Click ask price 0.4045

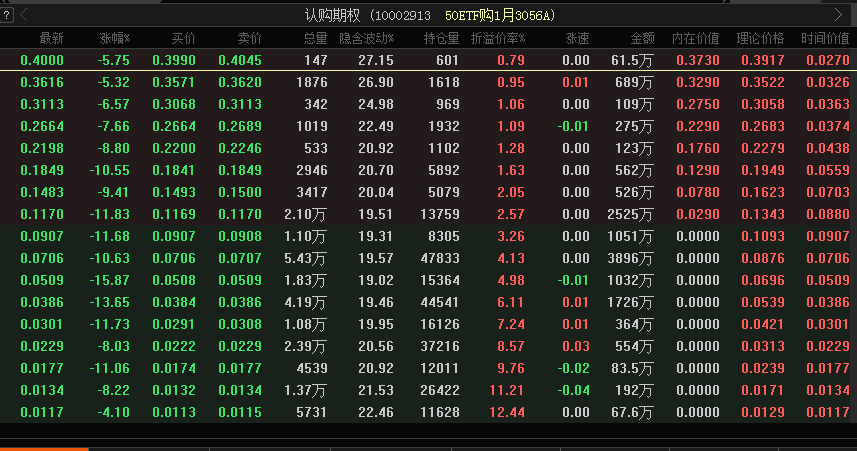pos(240,60)
